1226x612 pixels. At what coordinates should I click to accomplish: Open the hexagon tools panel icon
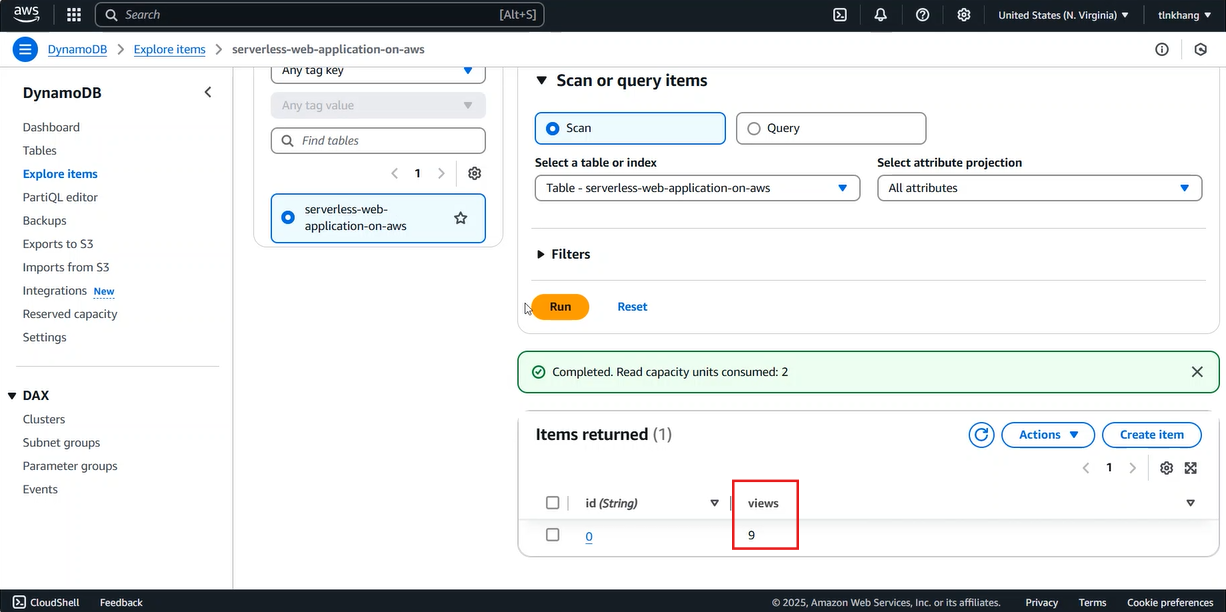point(1201,49)
